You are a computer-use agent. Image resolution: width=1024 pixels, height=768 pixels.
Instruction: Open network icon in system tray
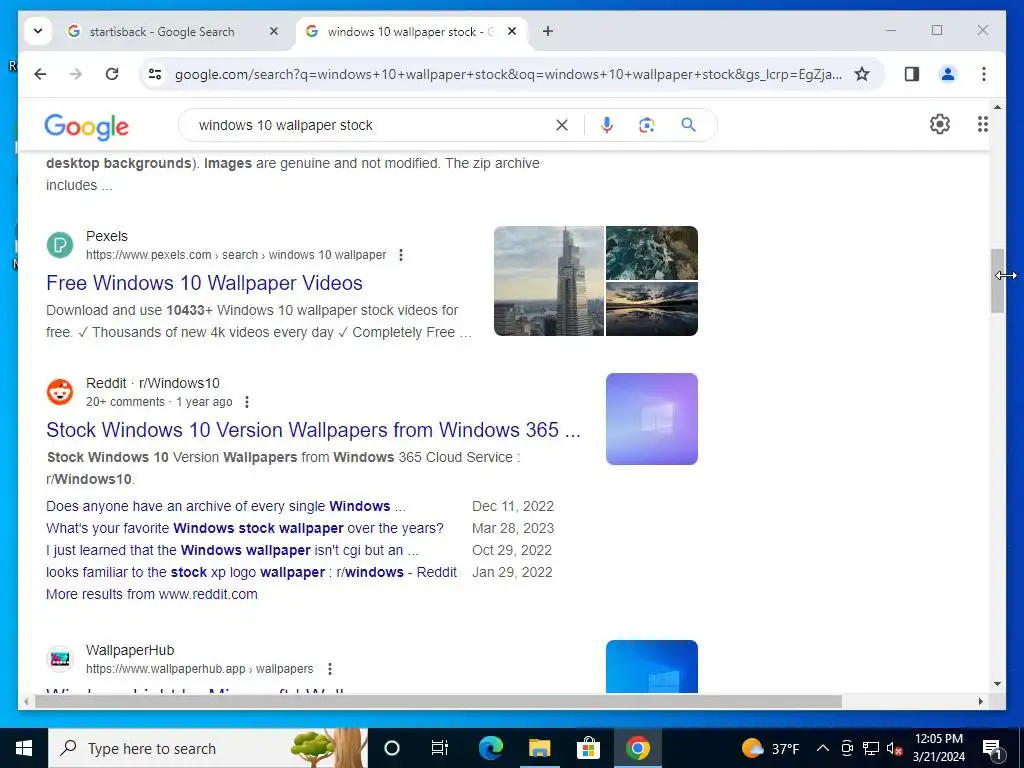pyautogui.click(x=871, y=748)
